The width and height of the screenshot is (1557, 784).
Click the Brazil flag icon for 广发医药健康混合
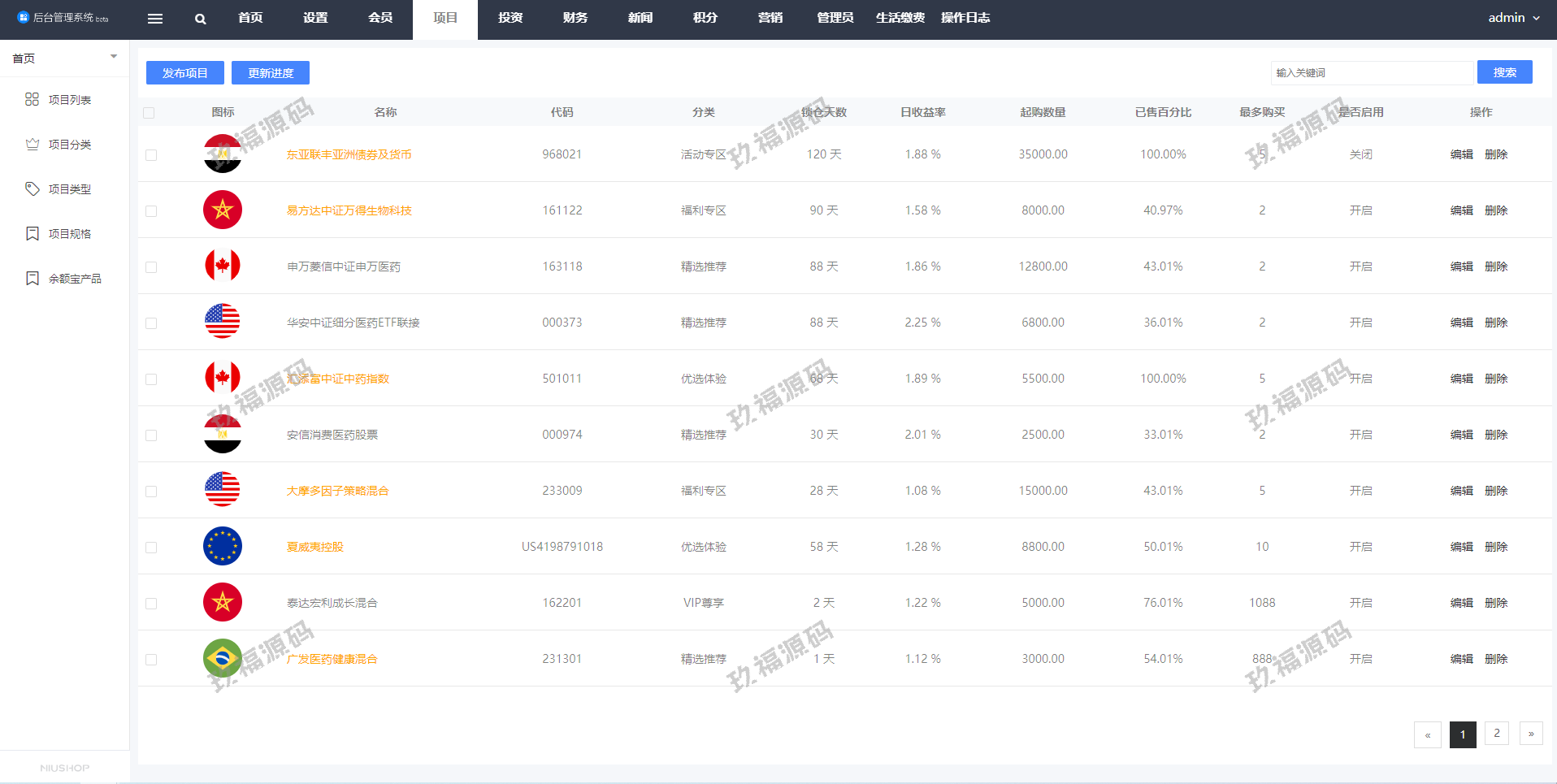(x=222, y=658)
